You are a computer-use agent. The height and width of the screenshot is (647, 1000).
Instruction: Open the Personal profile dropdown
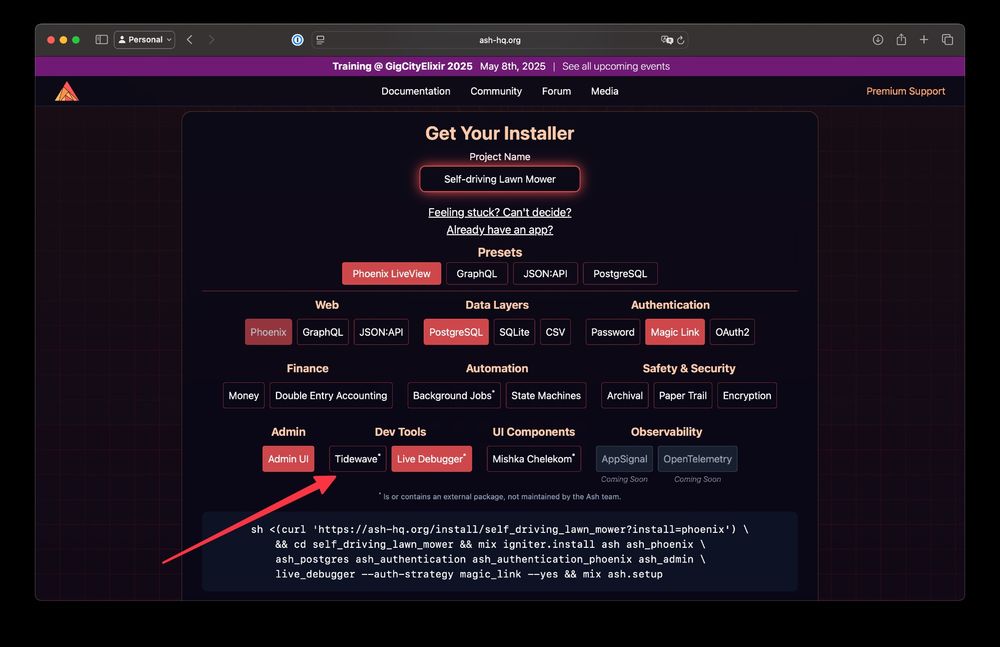click(145, 40)
